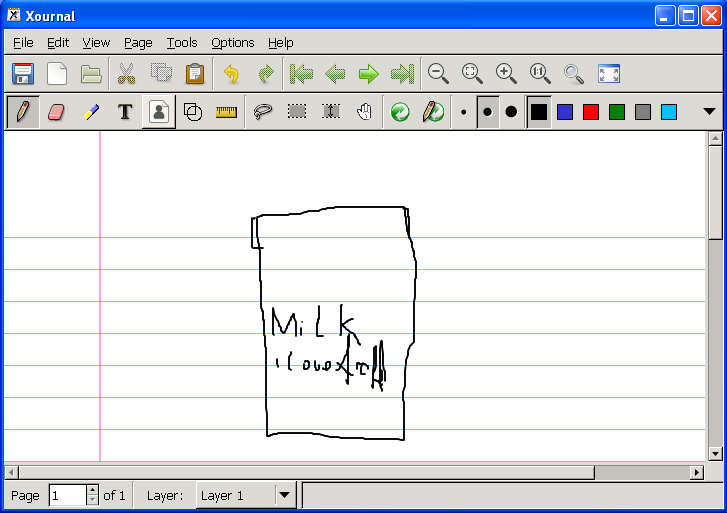Select the Image insert tool
This screenshot has width=727, height=513.
159,112
